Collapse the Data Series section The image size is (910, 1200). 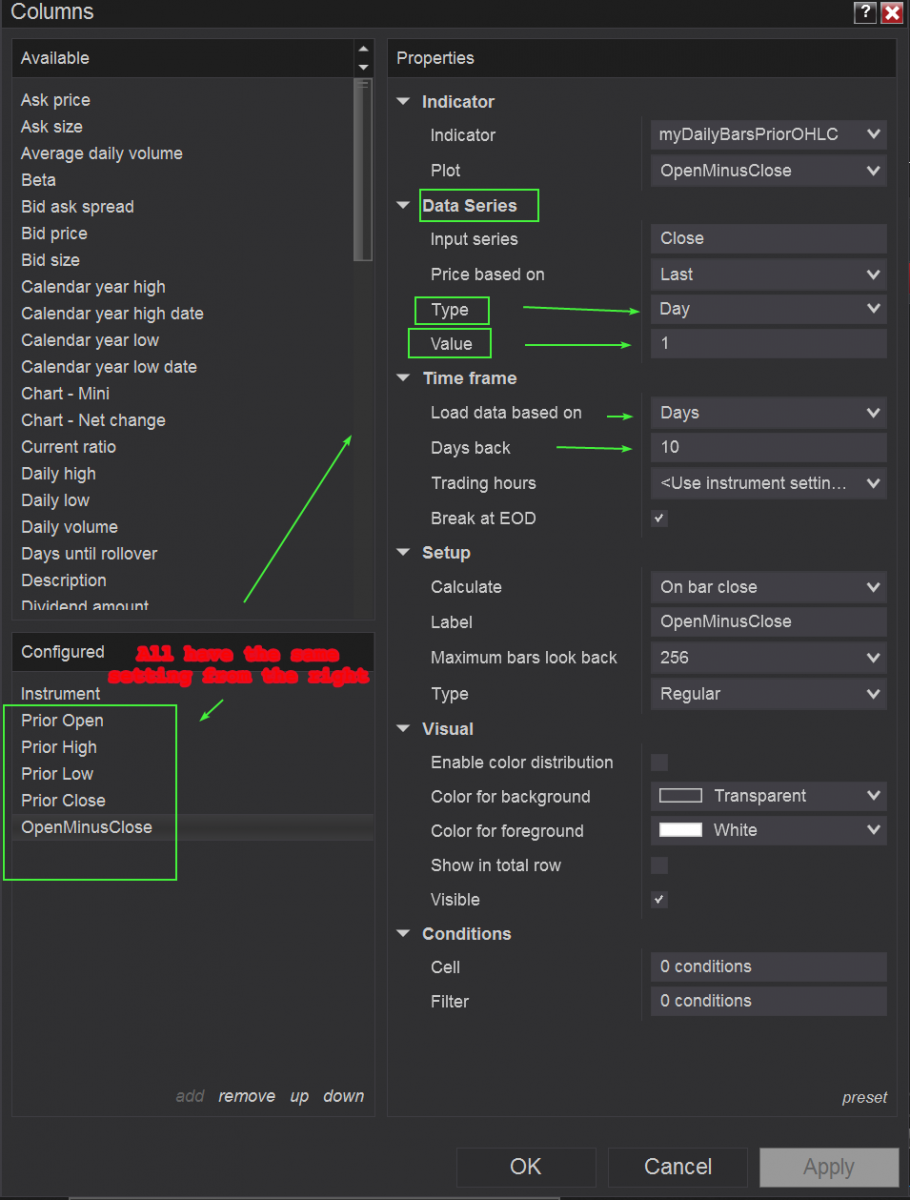403,205
